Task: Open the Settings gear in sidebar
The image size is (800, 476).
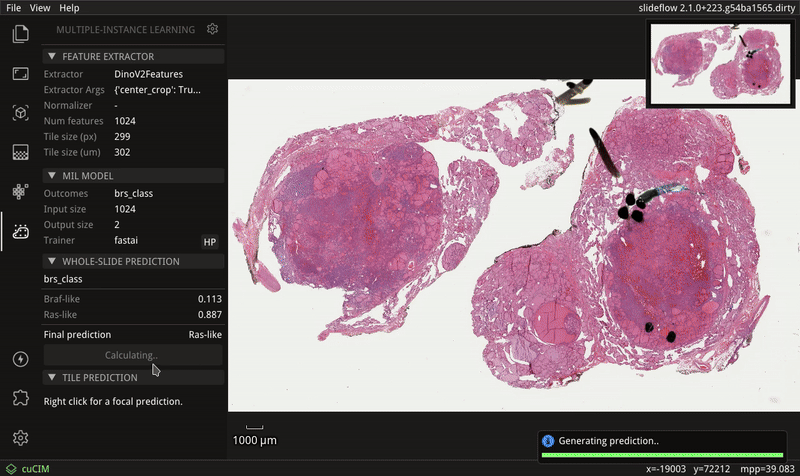Action: (20, 438)
